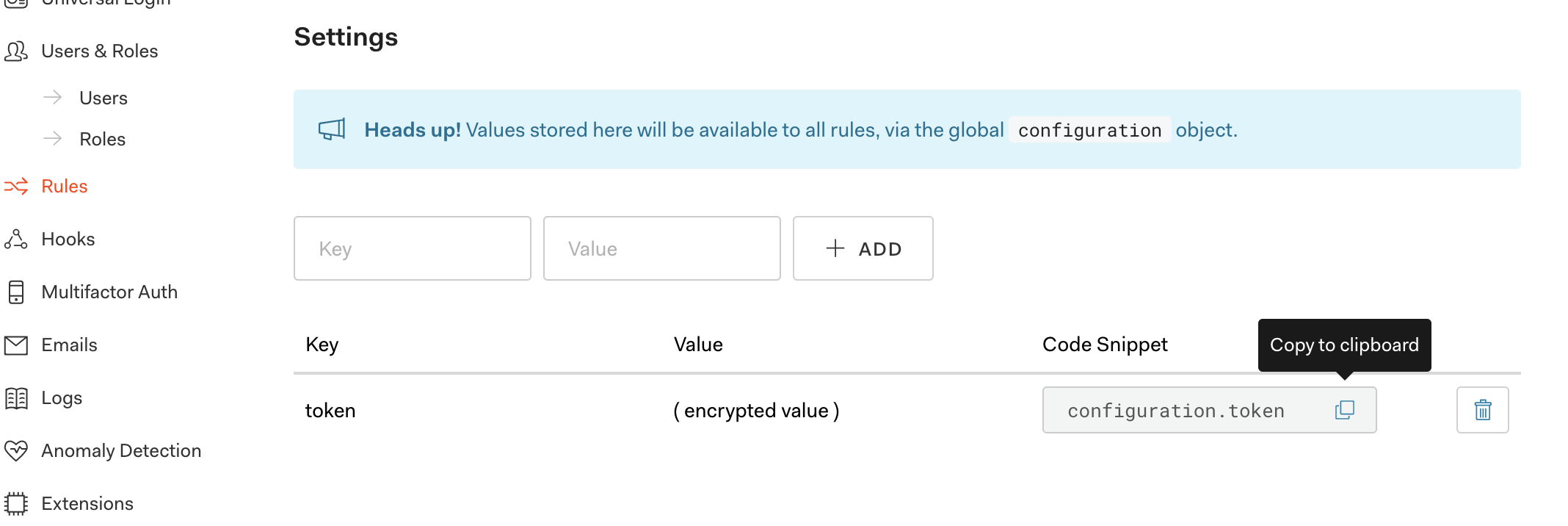The width and height of the screenshot is (1568, 526).
Task: Click the Extensions chip icon
Action: tap(16, 503)
